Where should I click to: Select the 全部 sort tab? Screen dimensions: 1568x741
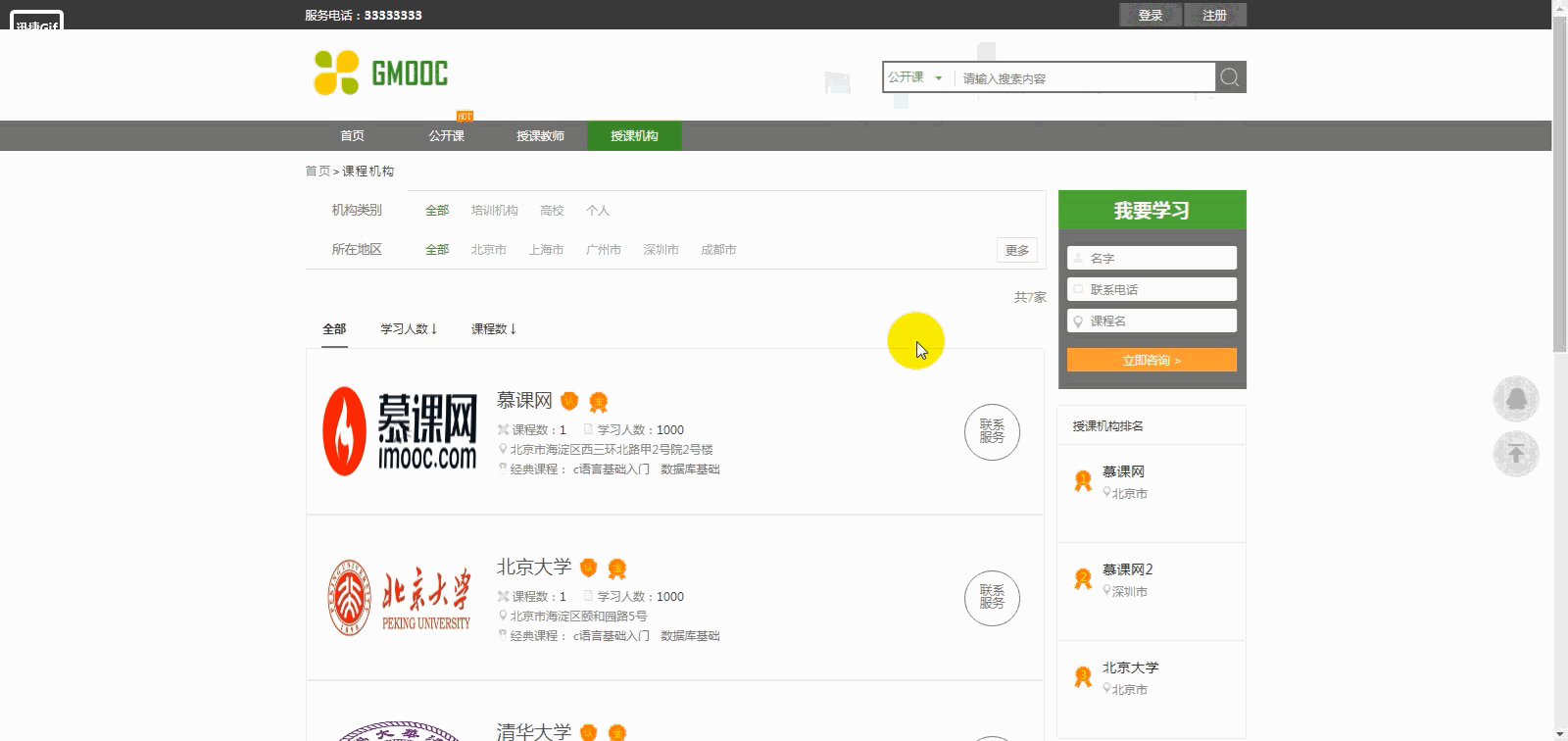pyautogui.click(x=334, y=329)
